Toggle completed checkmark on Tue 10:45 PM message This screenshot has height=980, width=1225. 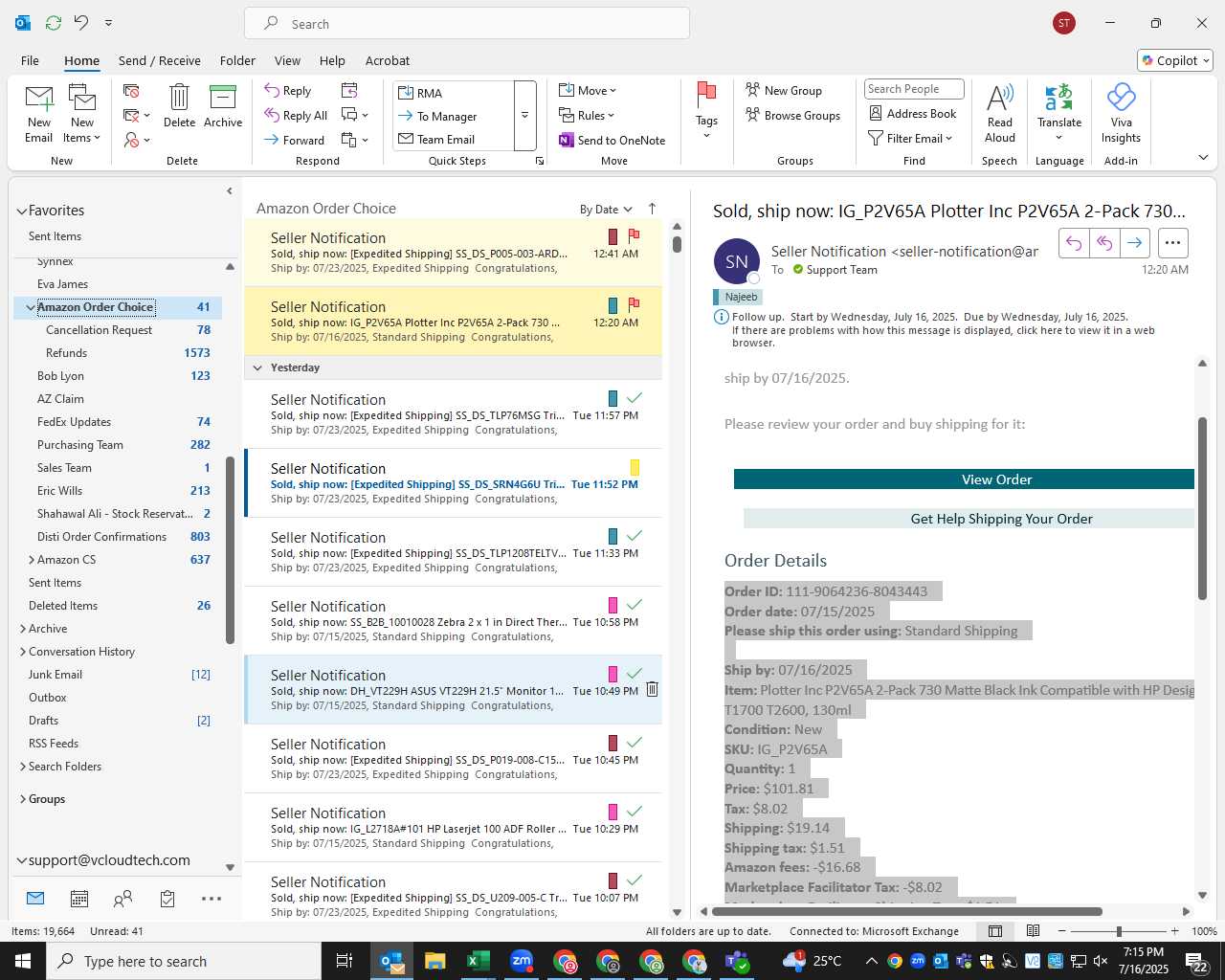(634, 742)
